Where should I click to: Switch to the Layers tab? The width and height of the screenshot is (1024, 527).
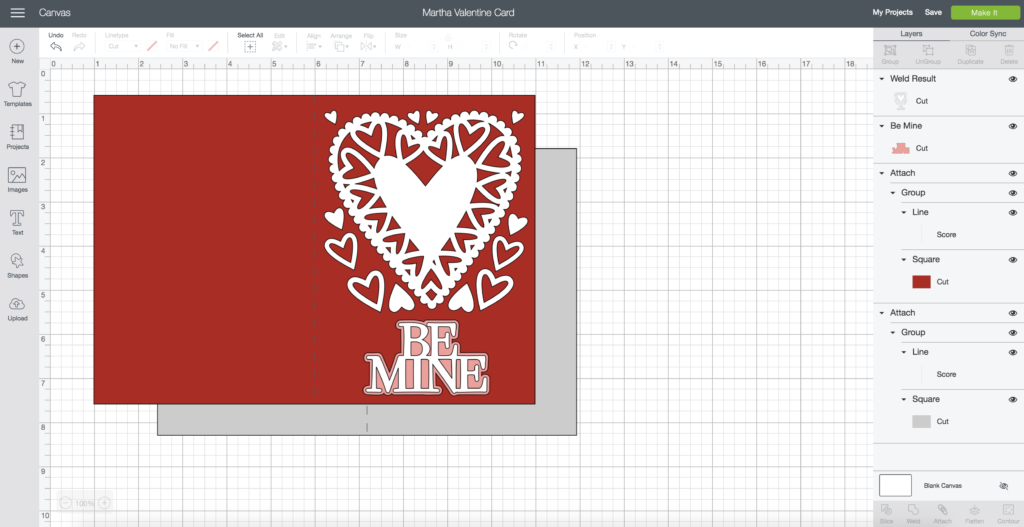point(911,33)
